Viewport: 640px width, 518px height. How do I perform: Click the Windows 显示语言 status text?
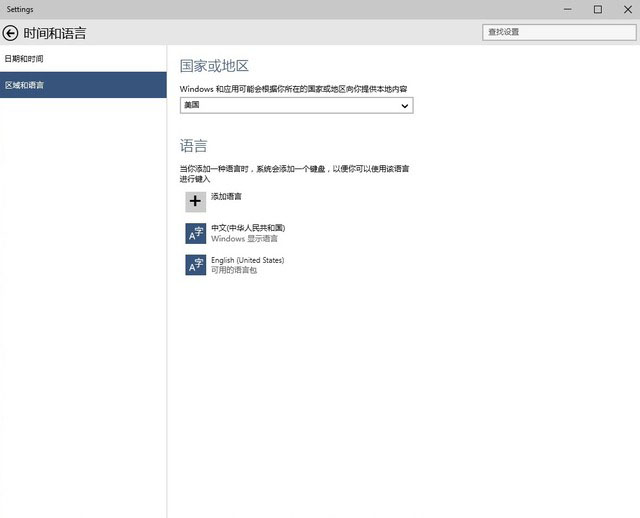click(x=244, y=239)
